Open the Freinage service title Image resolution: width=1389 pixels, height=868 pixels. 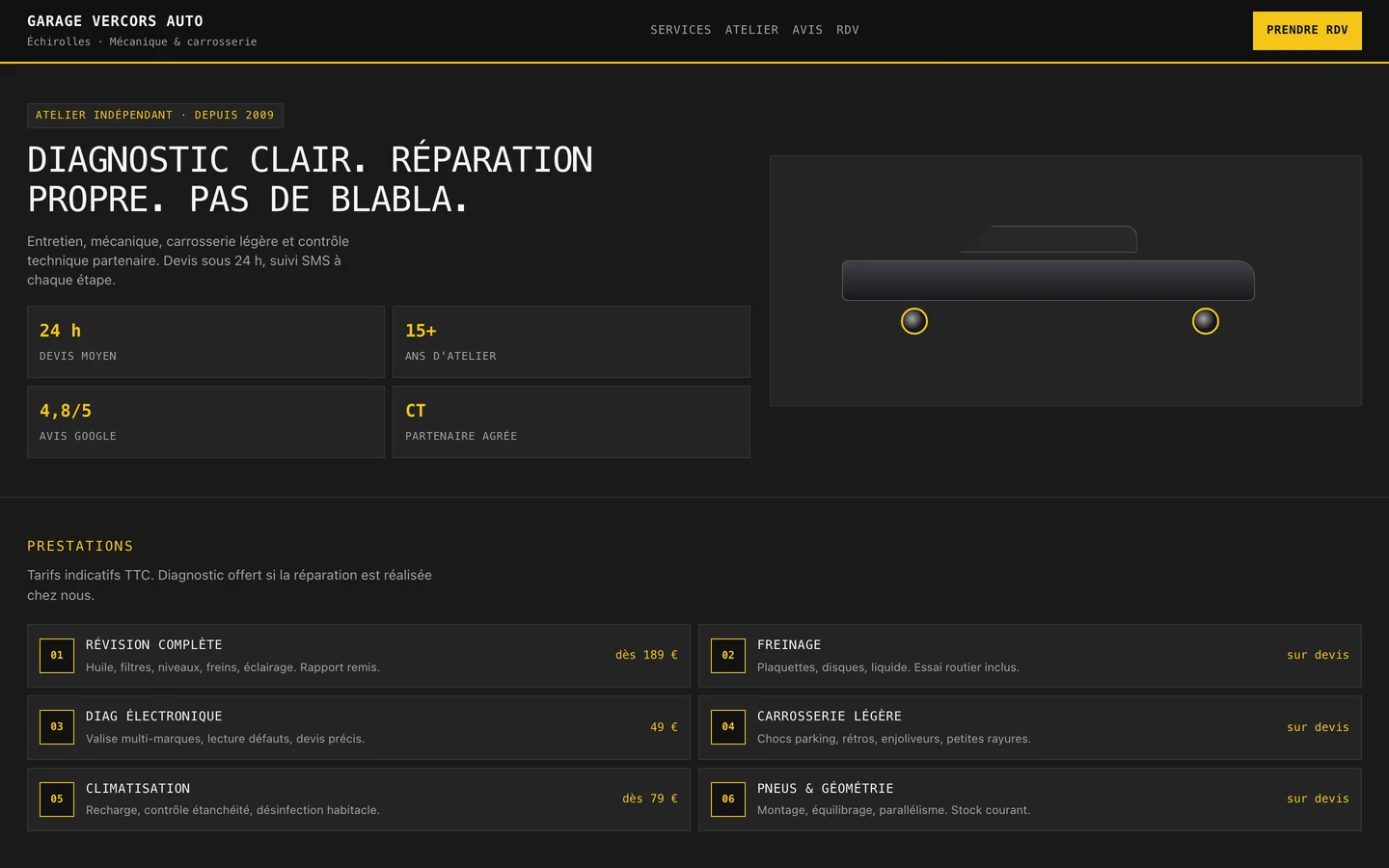coord(789,645)
